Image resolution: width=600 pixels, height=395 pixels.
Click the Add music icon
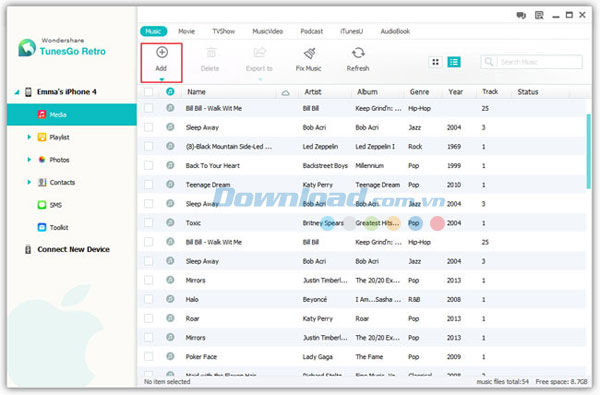pos(162,52)
